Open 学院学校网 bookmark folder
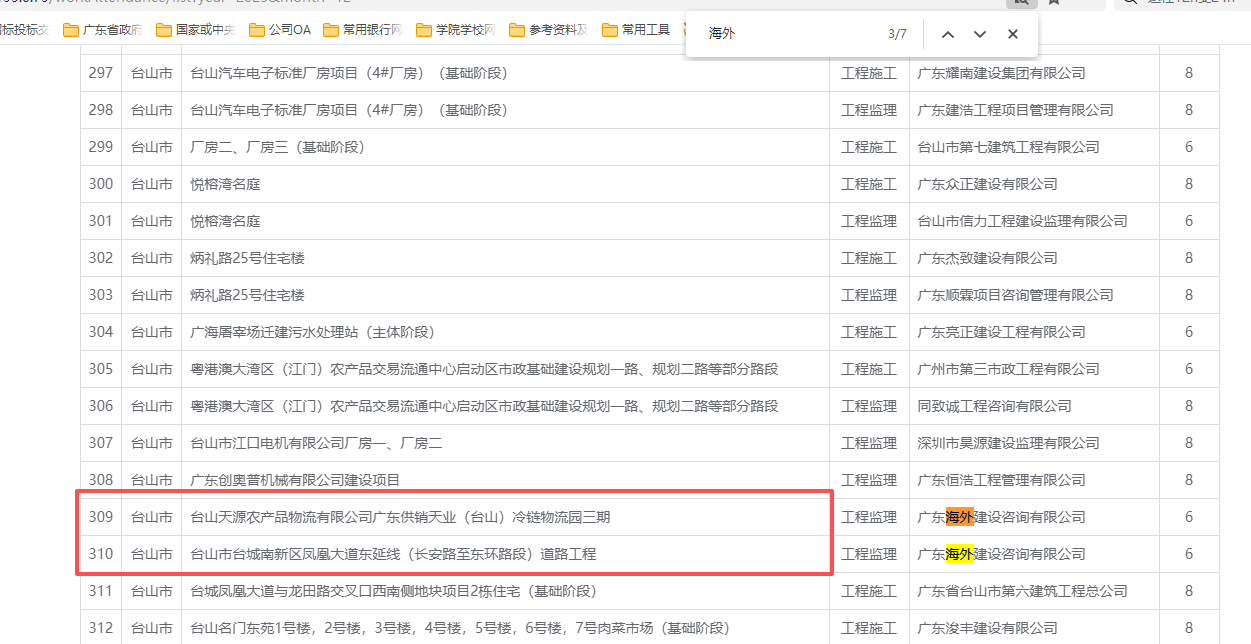The width and height of the screenshot is (1251, 644). pyautogui.click(x=455, y=30)
